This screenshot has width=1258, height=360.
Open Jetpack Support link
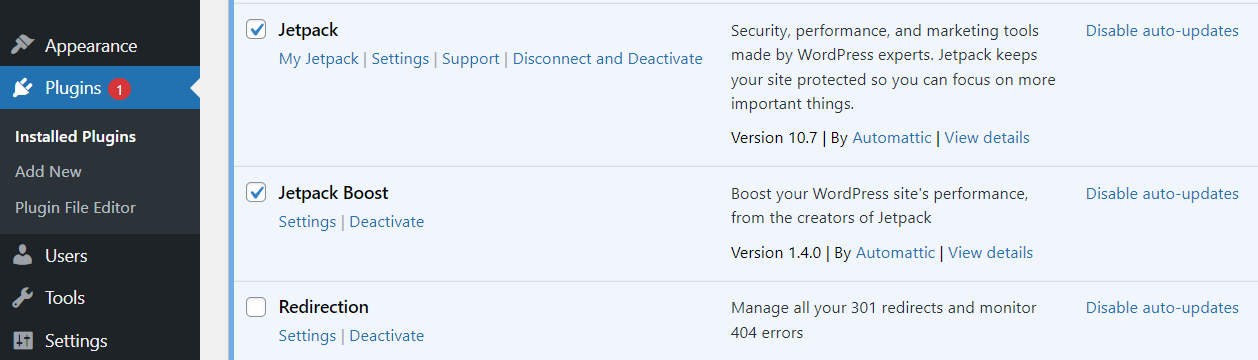[471, 59]
